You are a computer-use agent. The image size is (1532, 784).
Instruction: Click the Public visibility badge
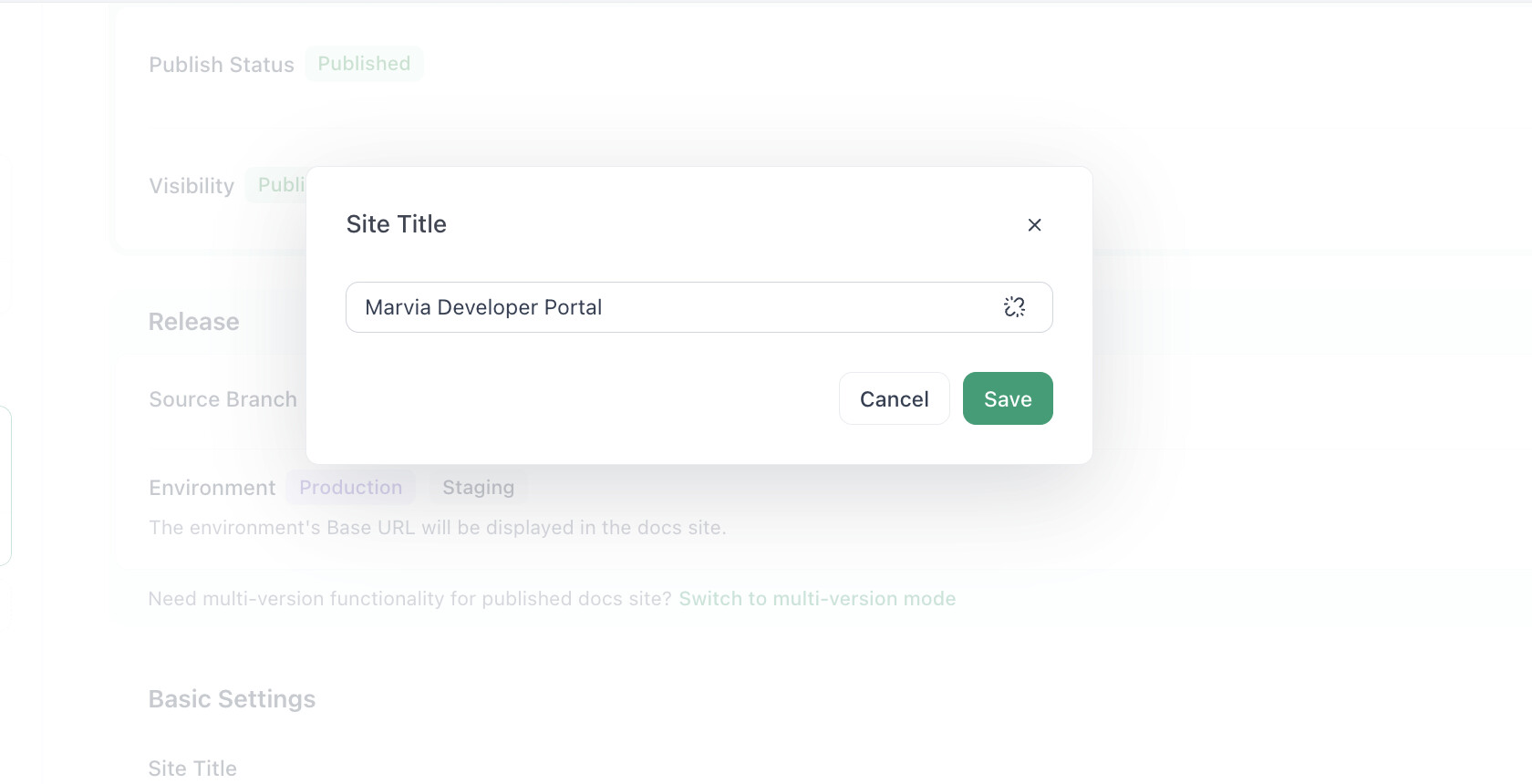tap(279, 185)
